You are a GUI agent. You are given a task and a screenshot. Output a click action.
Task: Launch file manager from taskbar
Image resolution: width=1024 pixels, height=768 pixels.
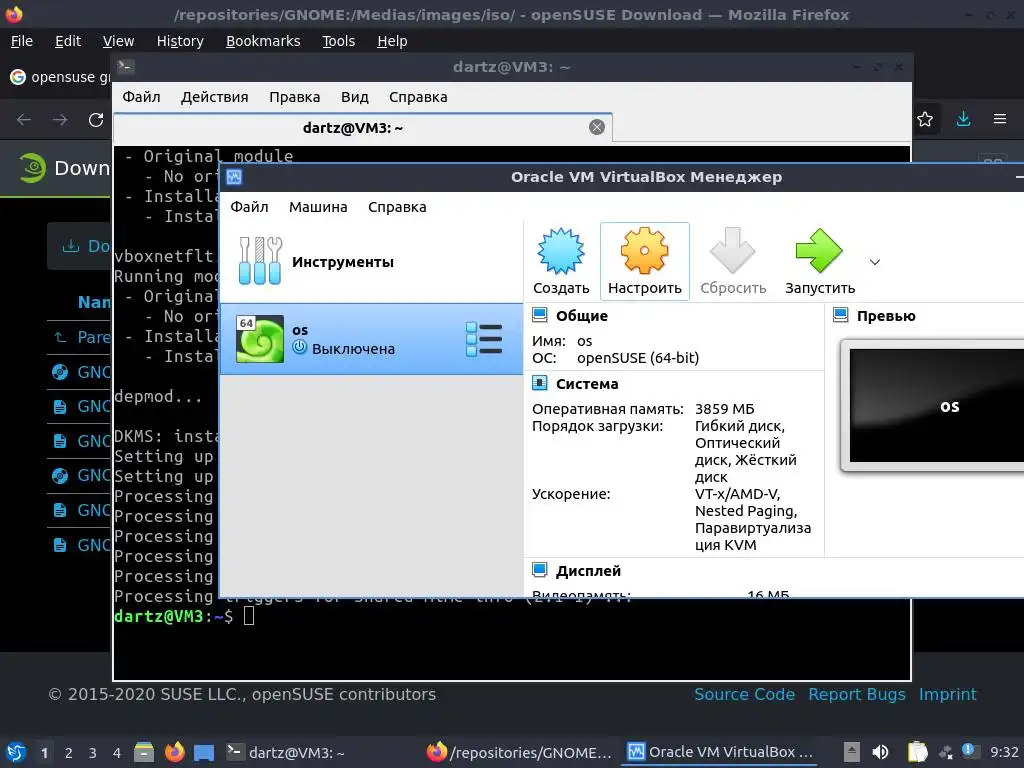click(x=144, y=752)
